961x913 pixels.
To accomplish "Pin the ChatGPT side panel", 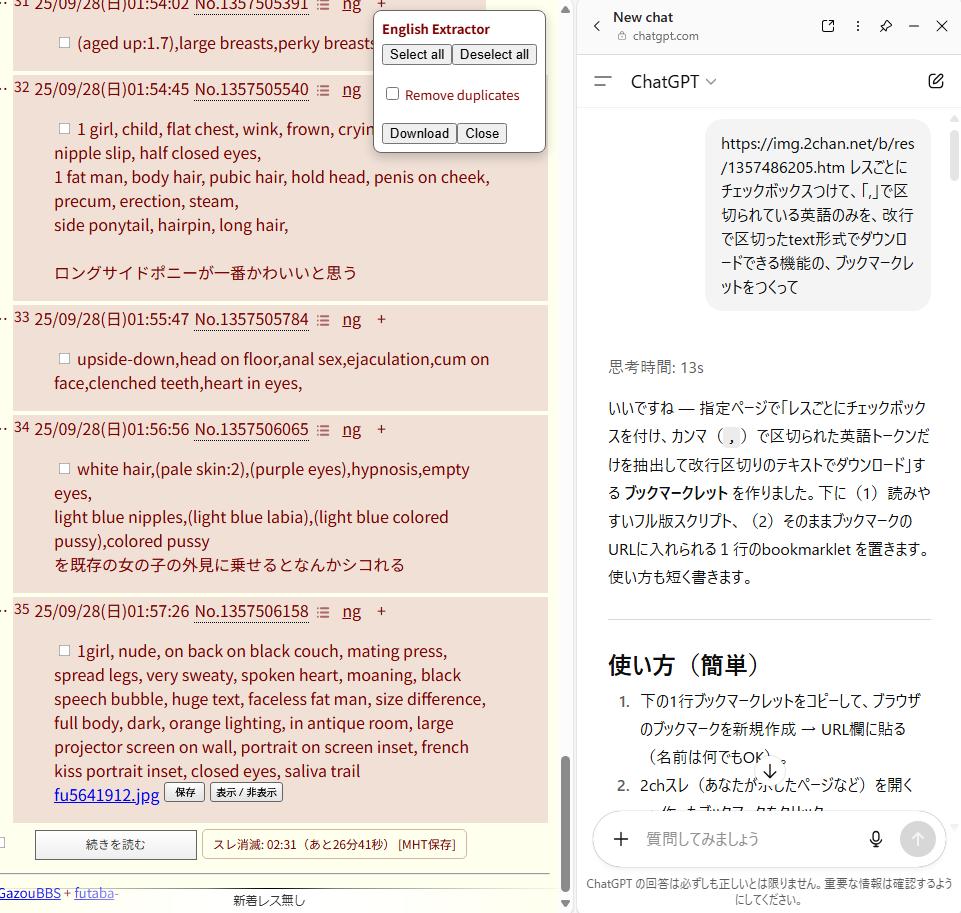I will (886, 26).
